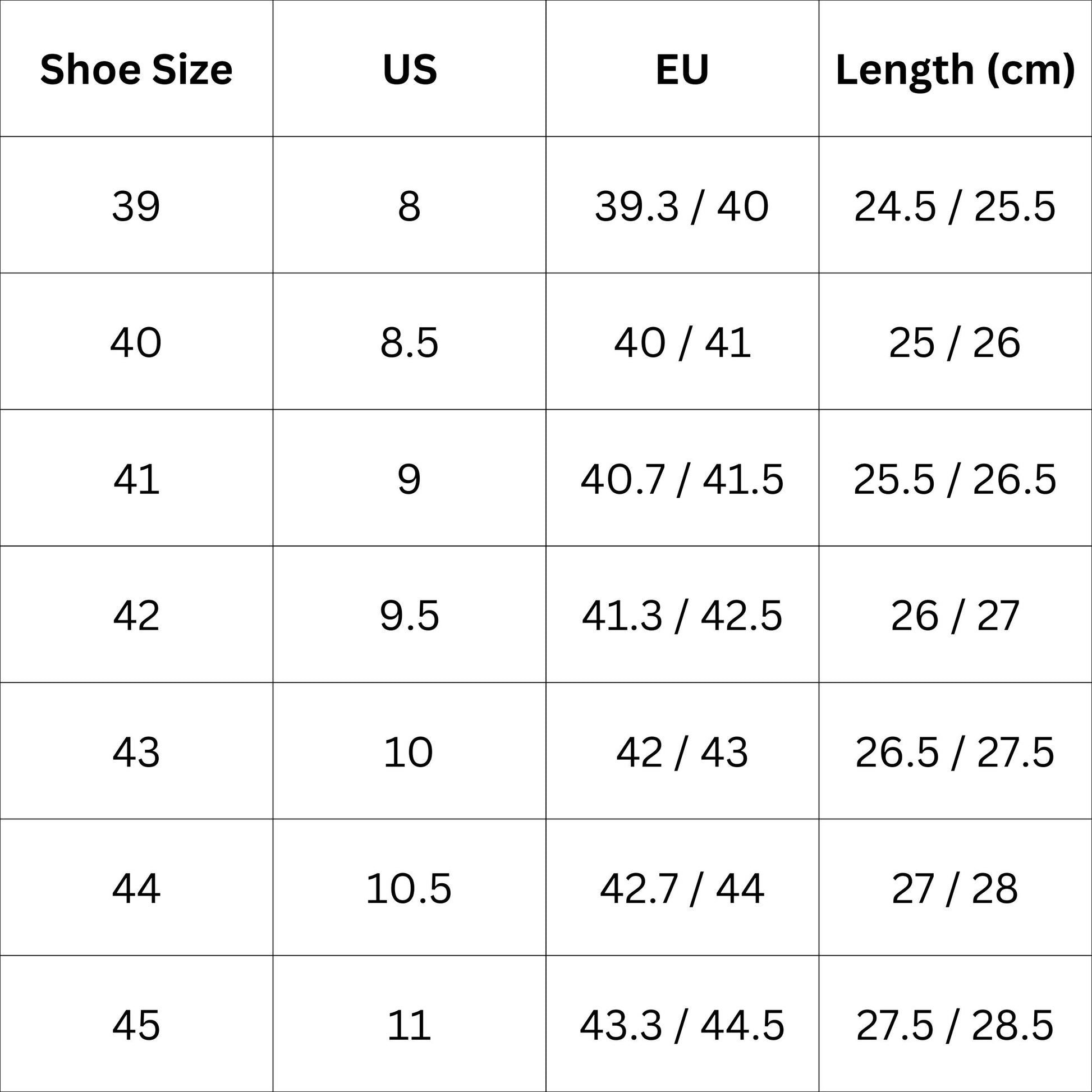The width and height of the screenshot is (1092, 1092).
Task: Click the EU 39.3 / 40 cell
Action: [x=682, y=206]
